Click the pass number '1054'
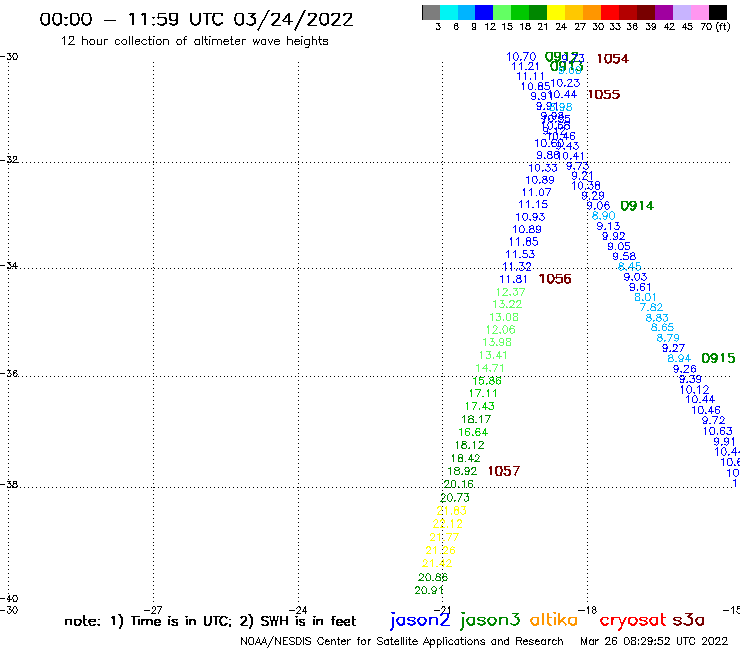 pos(613,59)
